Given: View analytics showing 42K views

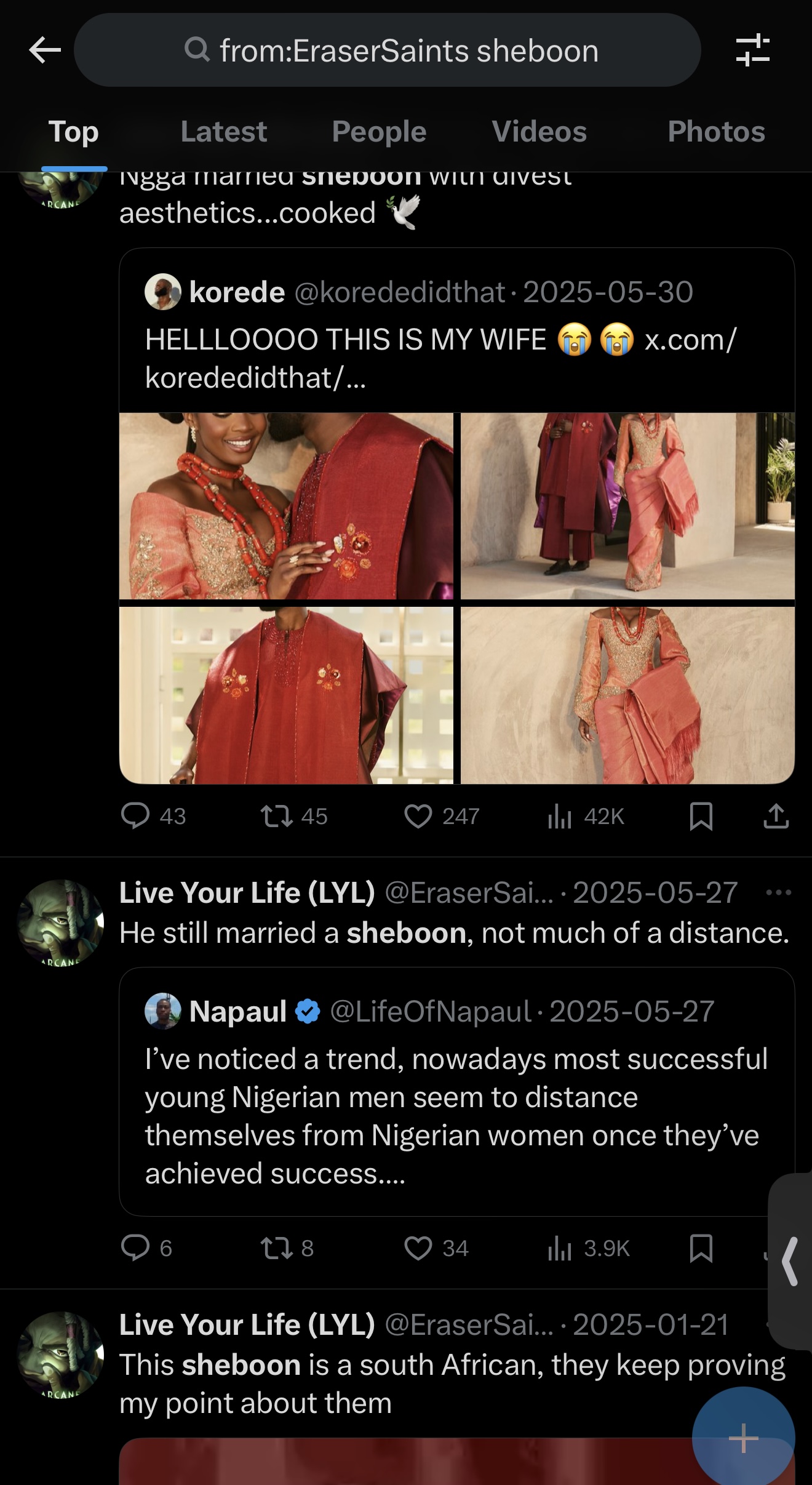Looking at the screenshot, I should 560,816.
